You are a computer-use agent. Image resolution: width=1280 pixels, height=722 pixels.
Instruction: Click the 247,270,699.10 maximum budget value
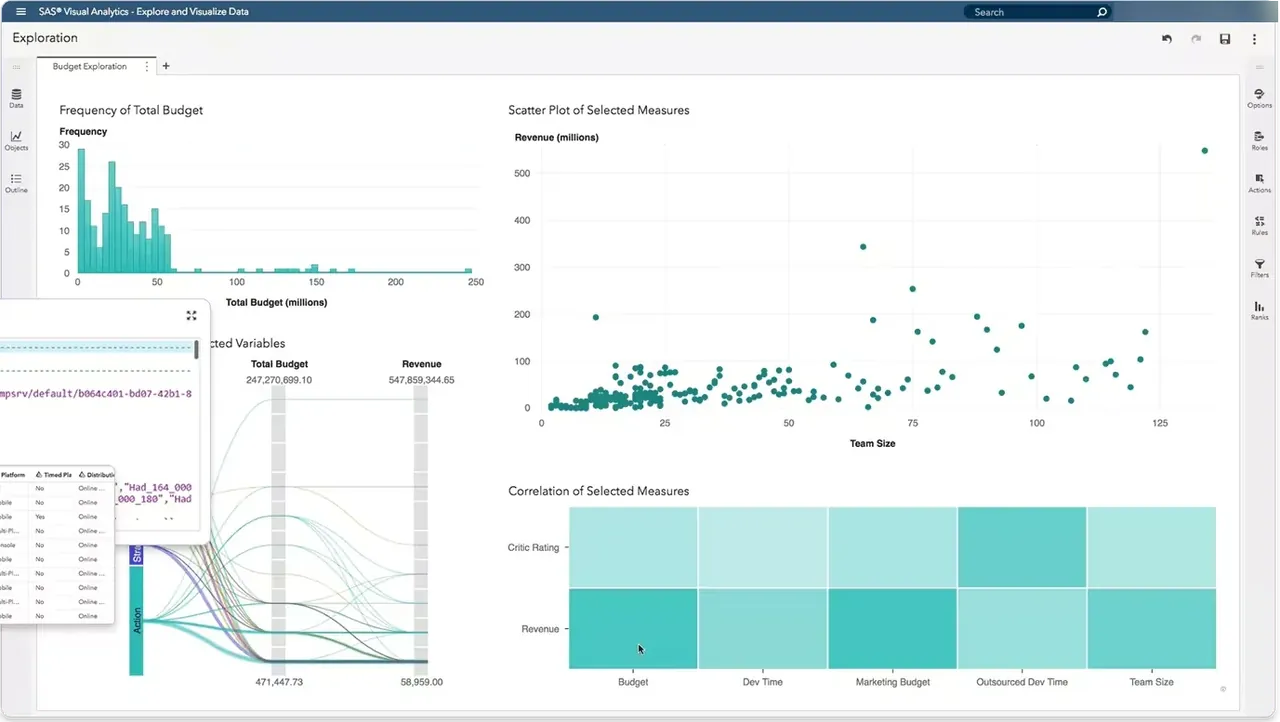[279, 380]
